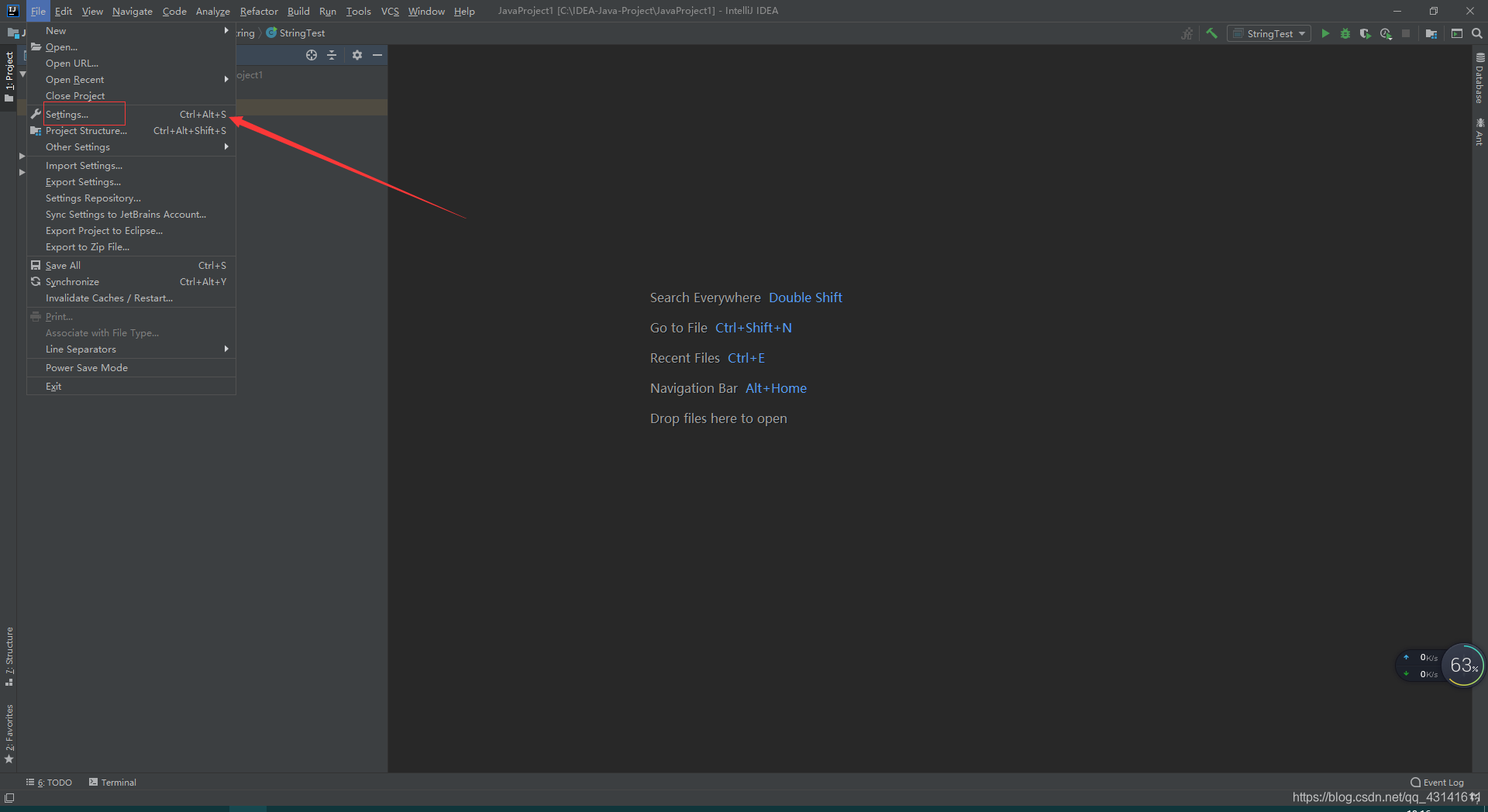
Task: Click the Open folder icon in File menu
Action: point(36,46)
